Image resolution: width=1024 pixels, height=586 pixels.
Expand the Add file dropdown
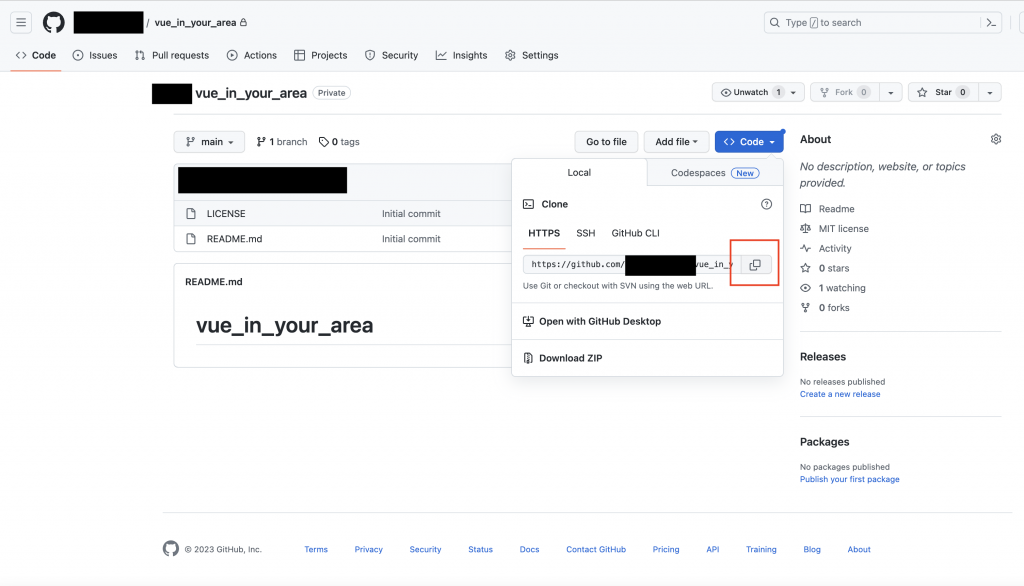[677, 142]
